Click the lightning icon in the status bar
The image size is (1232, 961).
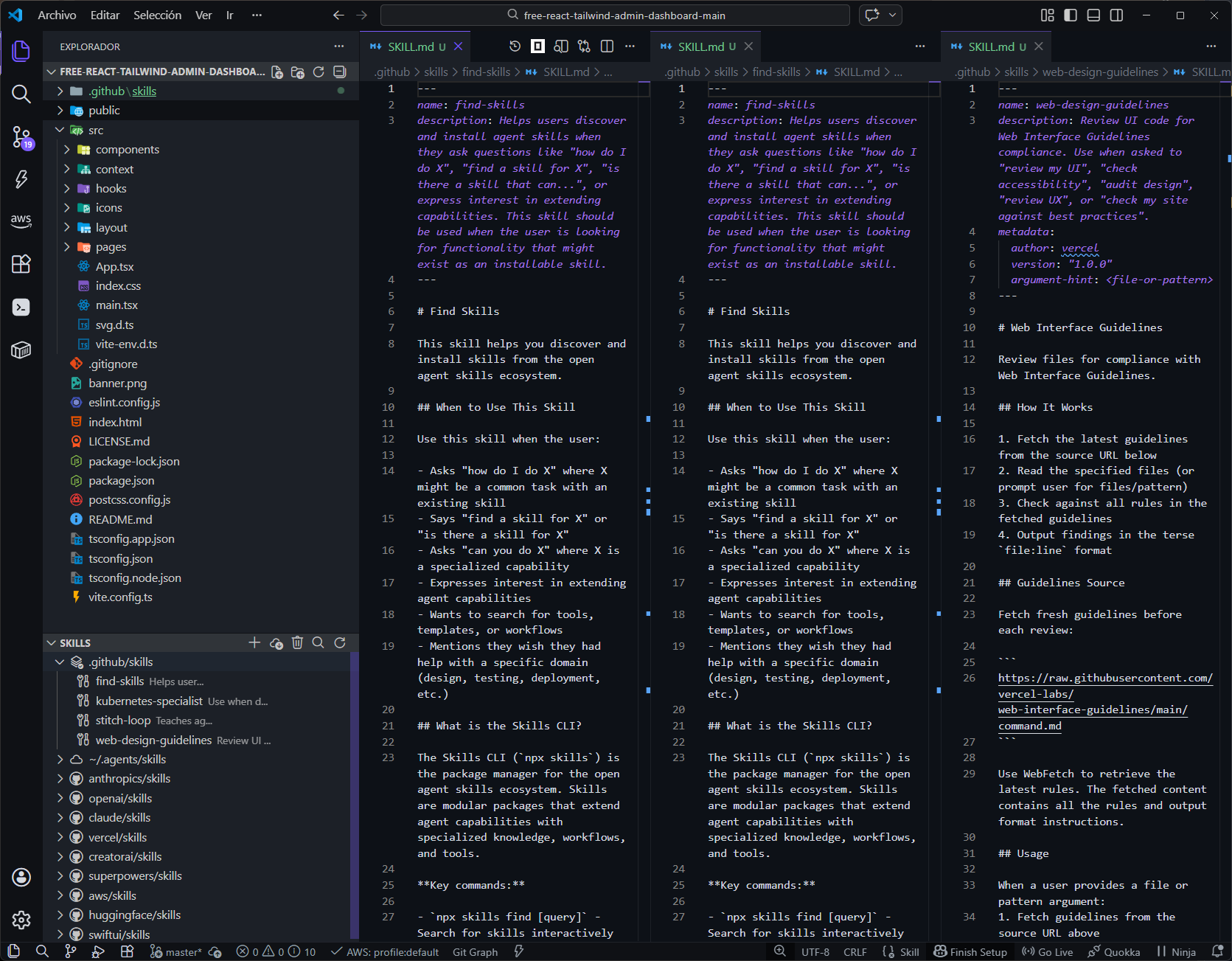coord(519,951)
